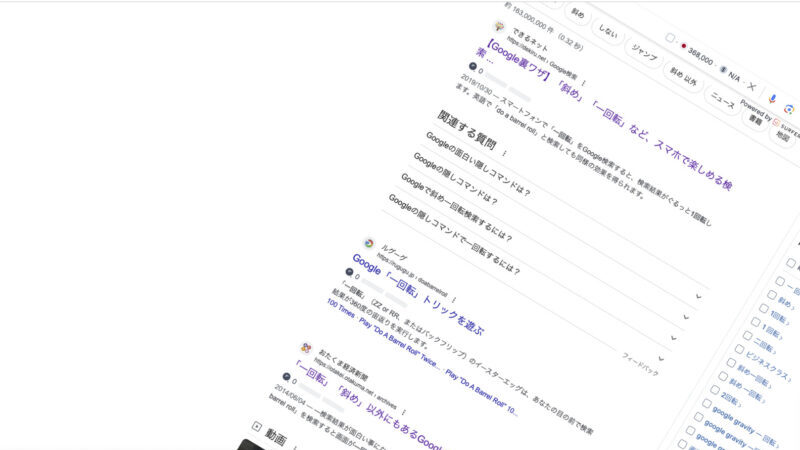Image resolution: width=800 pixels, height=450 pixels.
Task: Click the 動画 section video icon
Action: pos(257,426)
